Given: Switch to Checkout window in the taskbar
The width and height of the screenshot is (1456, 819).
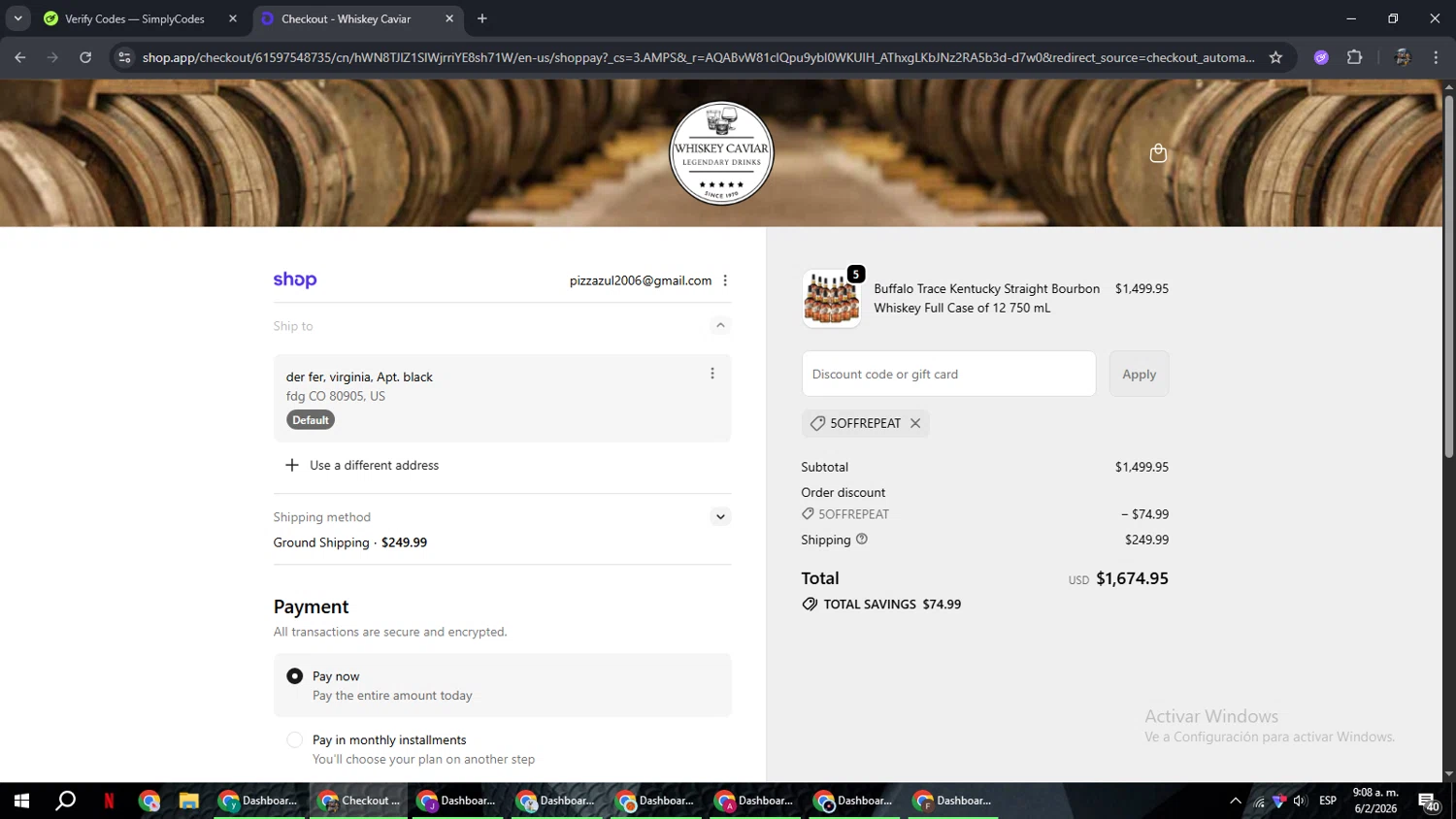Looking at the screenshot, I should 359,801.
